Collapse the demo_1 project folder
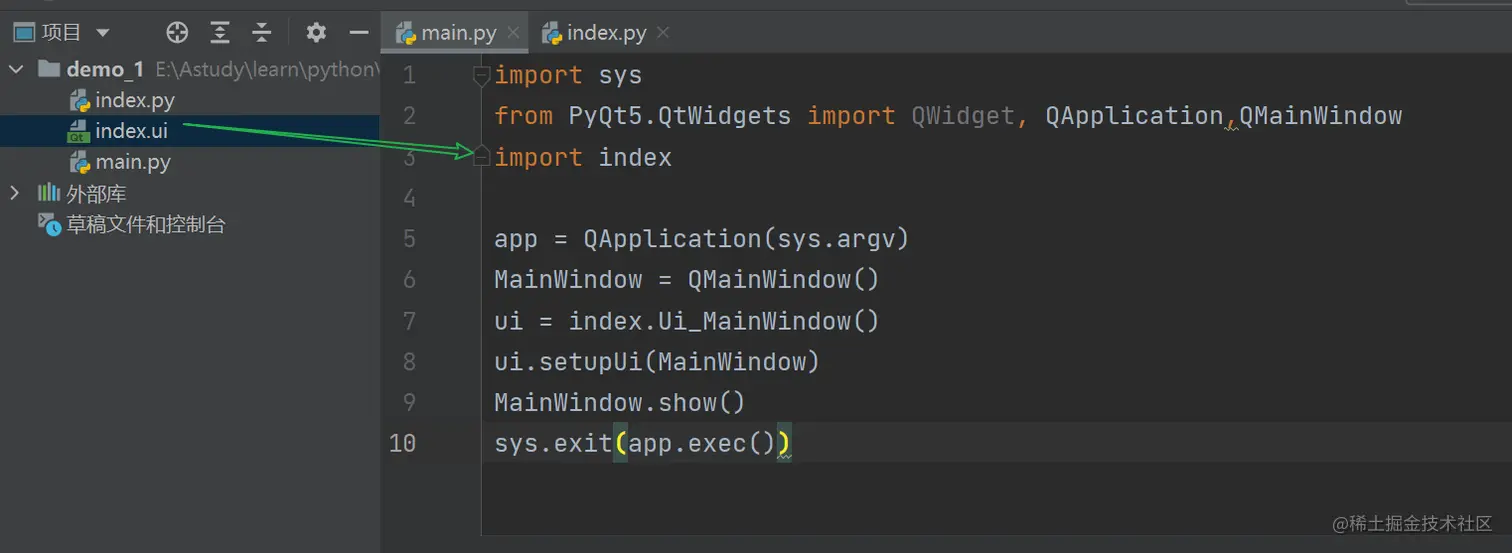1512x553 pixels. pyautogui.click(x=16, y=69)
